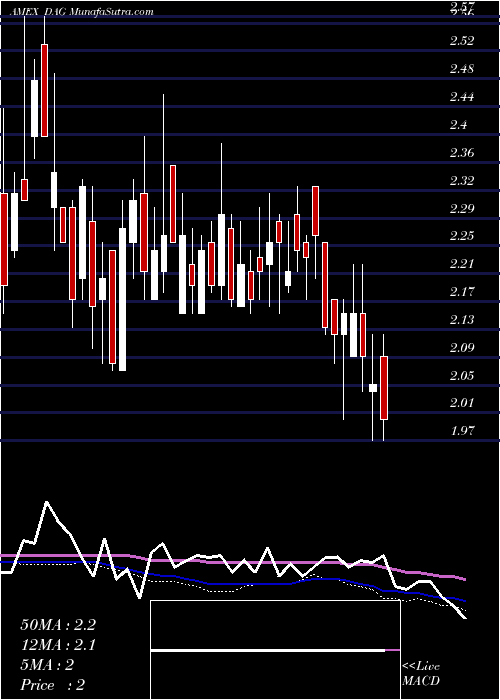Click the 2.32 price axis label
The image size is (500, 700).
462,181
